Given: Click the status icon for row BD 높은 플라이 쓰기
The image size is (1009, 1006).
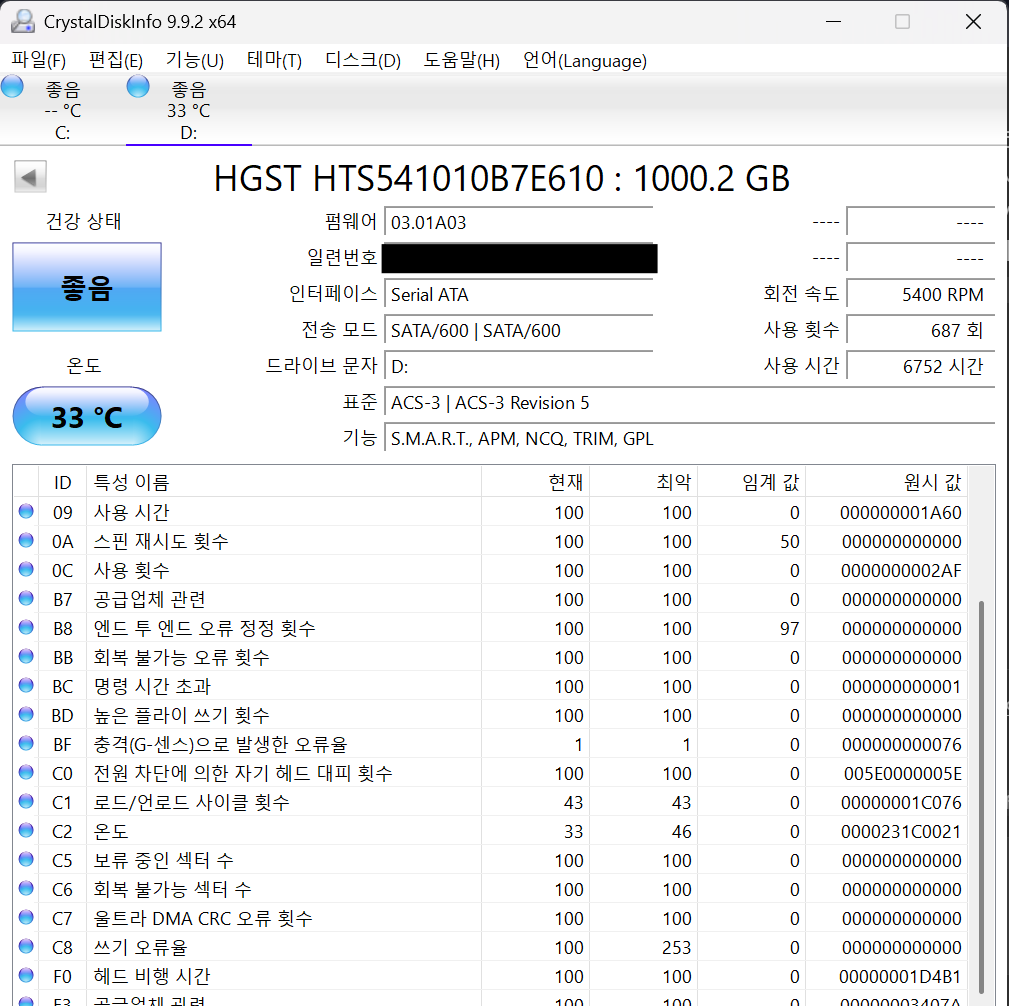Looking at the screenshot, I should click(26, 714).
